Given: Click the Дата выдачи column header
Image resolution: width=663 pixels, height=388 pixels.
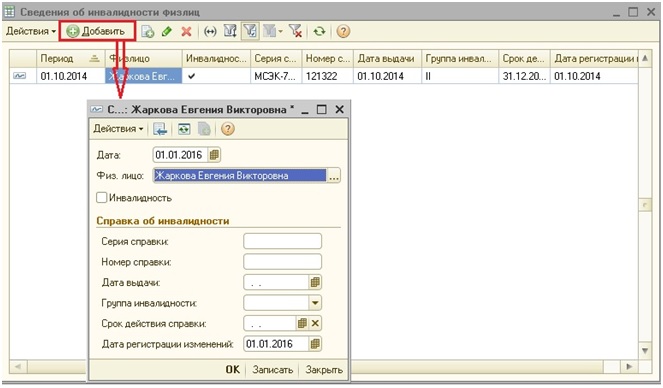Looking at the screenshot, I should (387, 59).
